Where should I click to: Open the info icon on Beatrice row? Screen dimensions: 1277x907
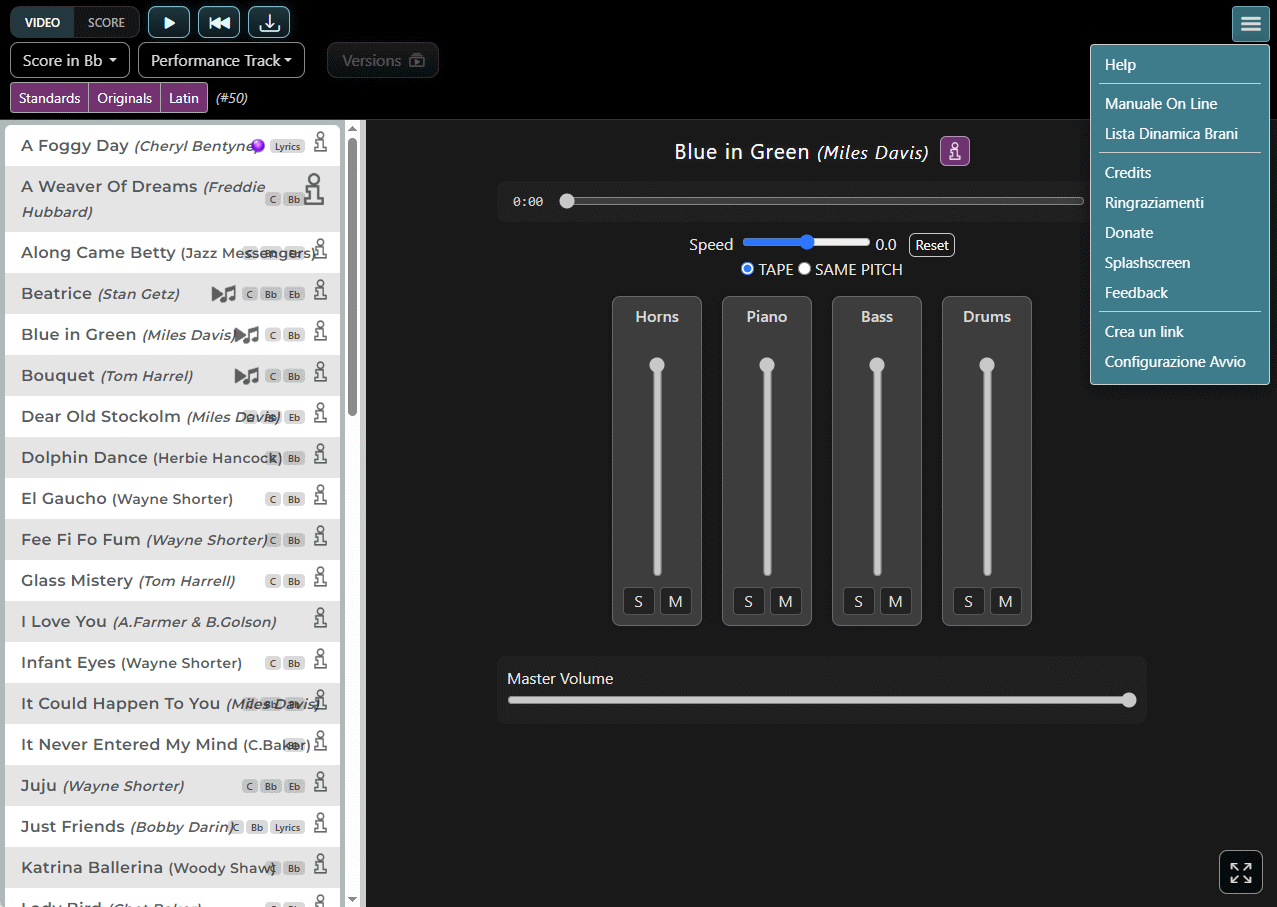(320, 292)
